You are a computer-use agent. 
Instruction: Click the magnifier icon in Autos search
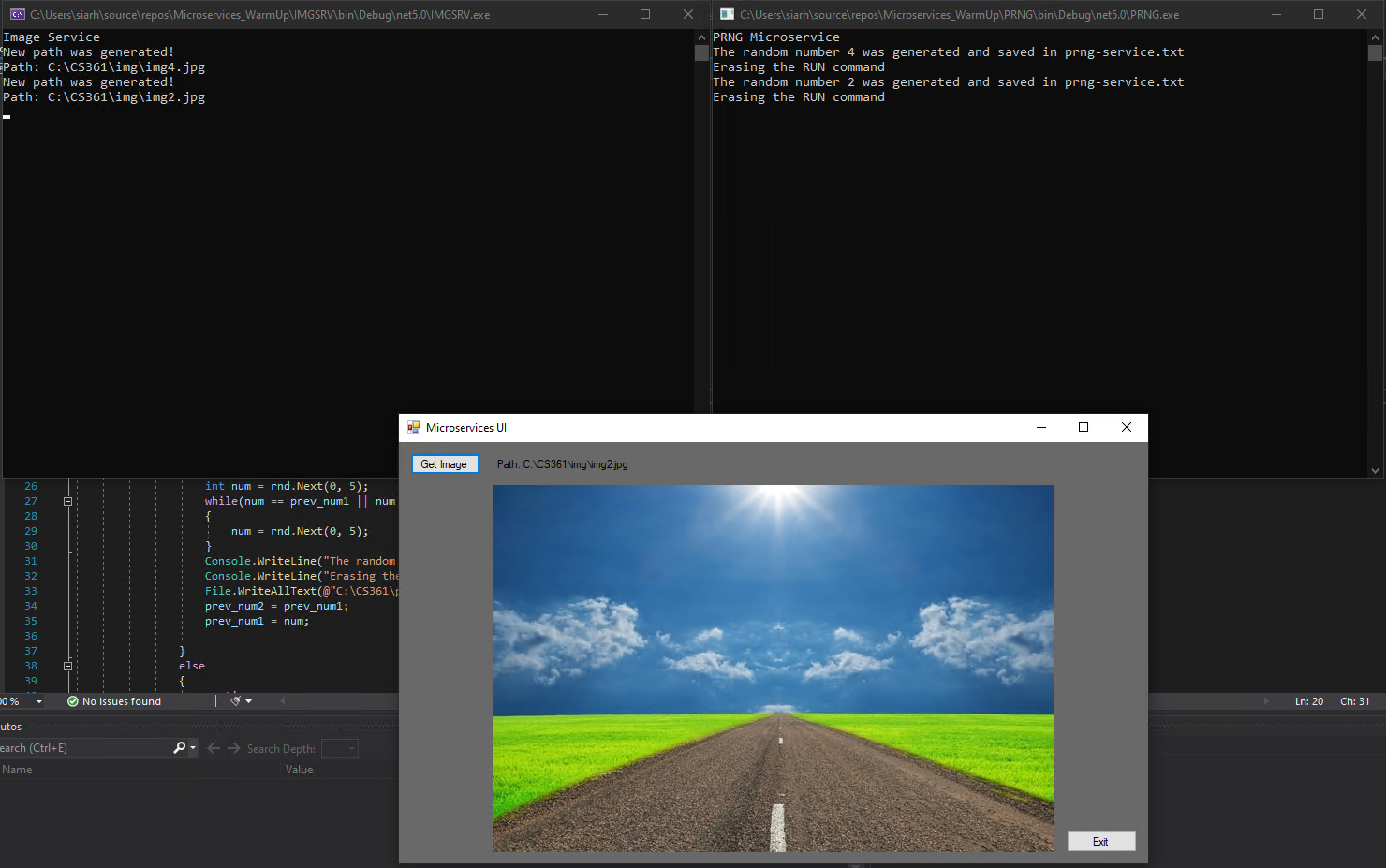coord(178,747)
